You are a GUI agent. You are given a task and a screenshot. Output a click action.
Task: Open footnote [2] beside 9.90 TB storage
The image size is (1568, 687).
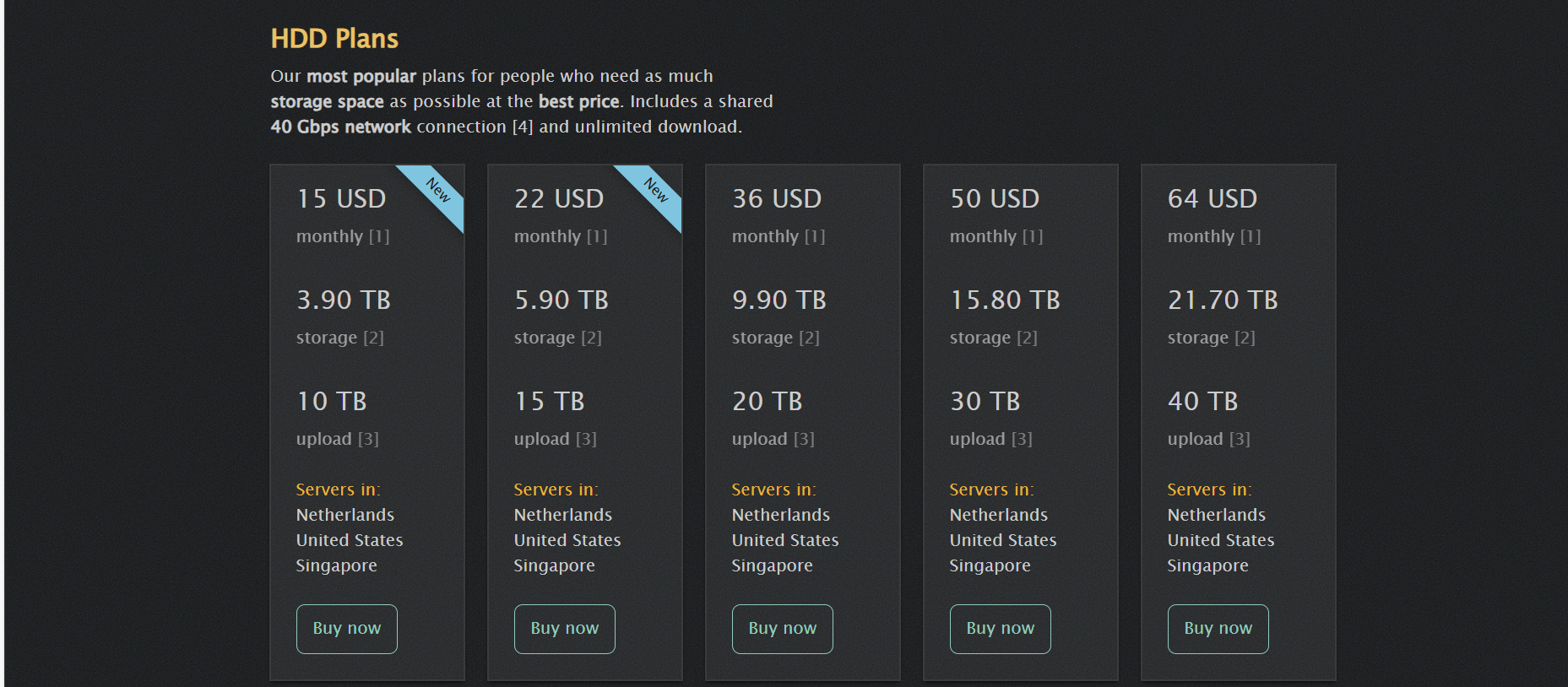(809, 338)
